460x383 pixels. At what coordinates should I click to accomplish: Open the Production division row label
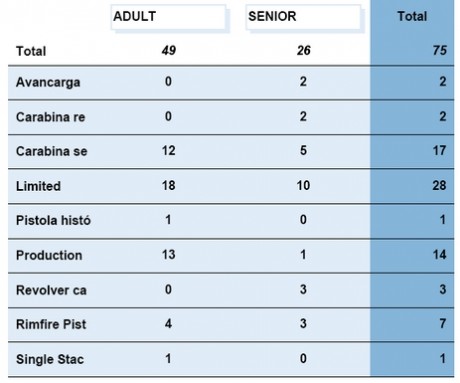[49, 255]
